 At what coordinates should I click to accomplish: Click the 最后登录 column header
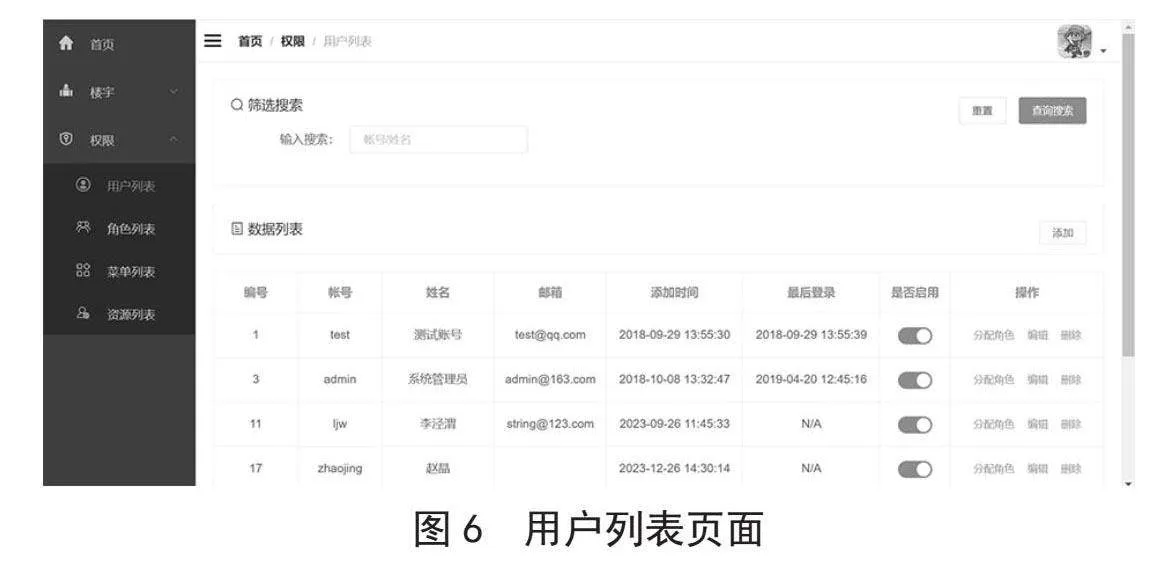[811, 293]
